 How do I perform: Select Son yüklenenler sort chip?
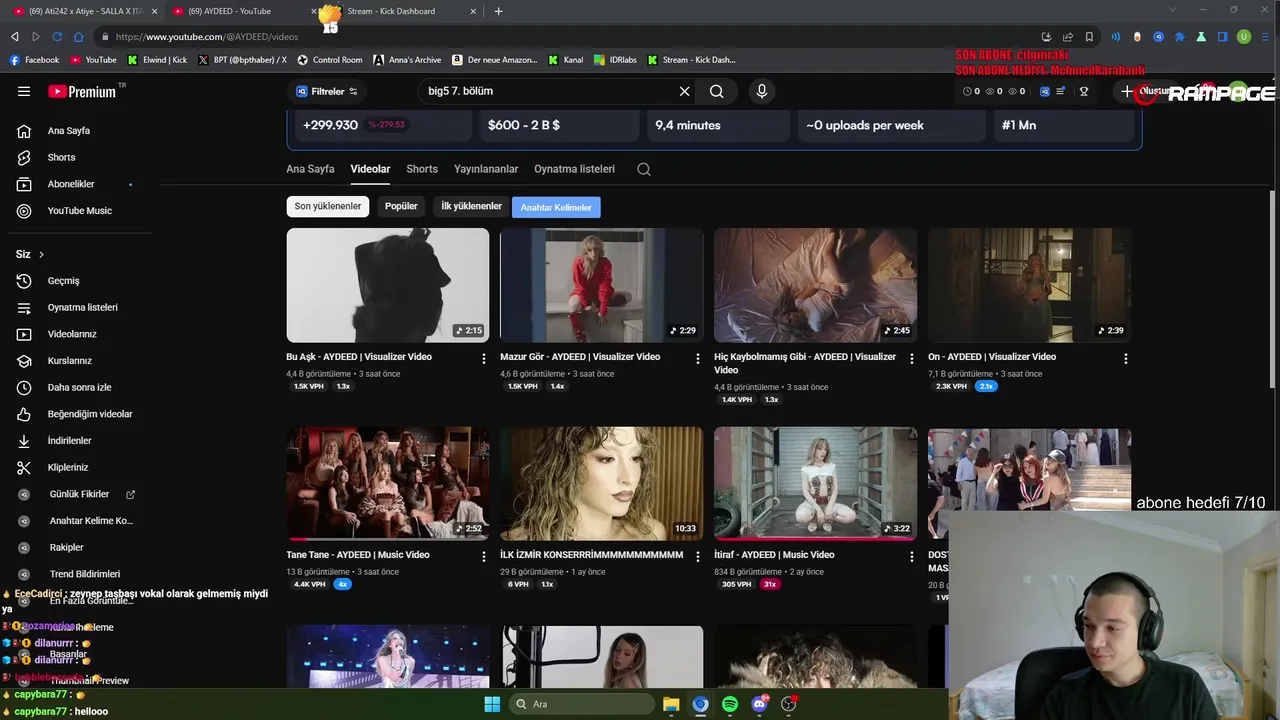pos(328,206)
